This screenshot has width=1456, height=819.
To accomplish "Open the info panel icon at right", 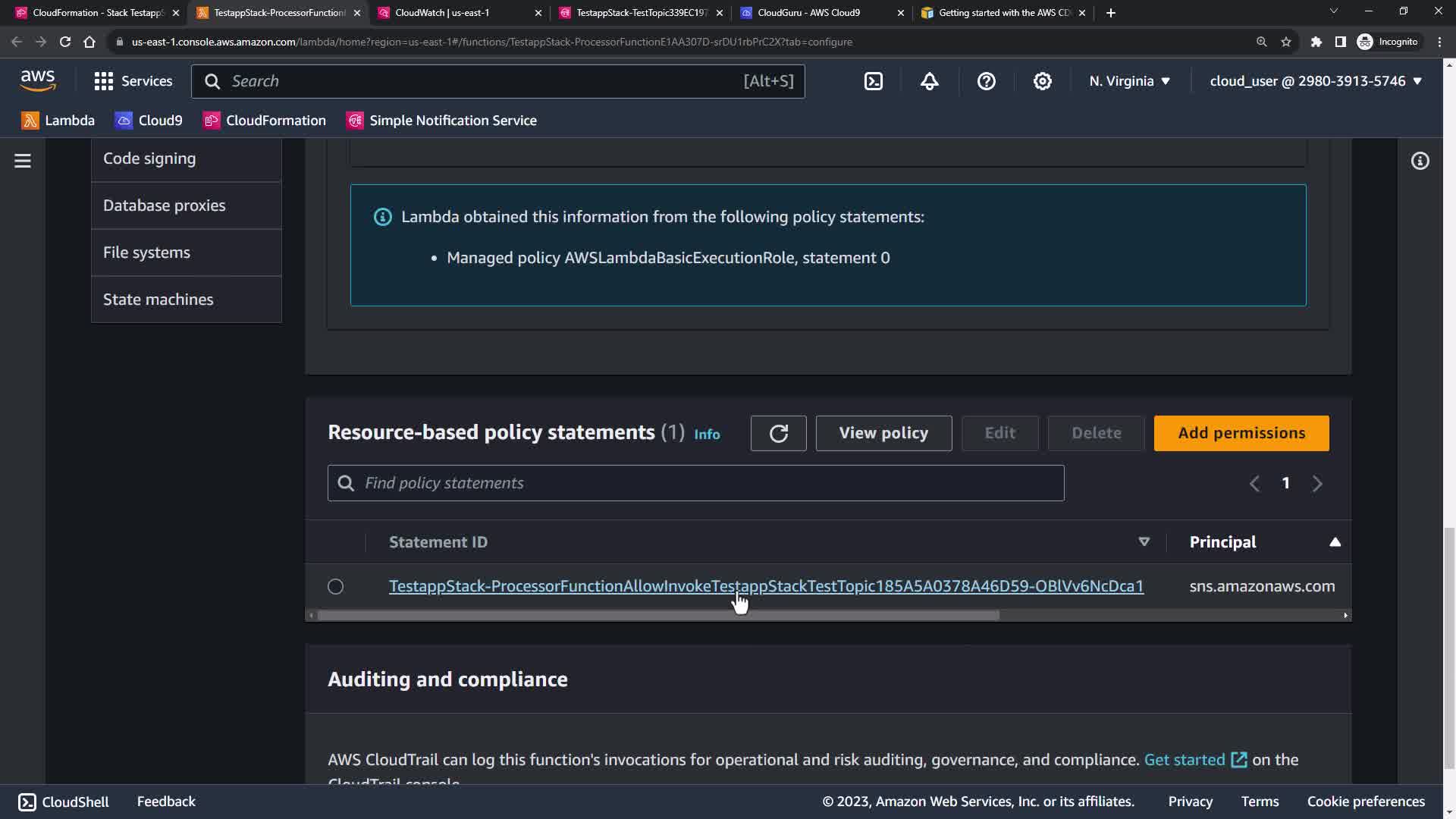I will point(1420,161).
